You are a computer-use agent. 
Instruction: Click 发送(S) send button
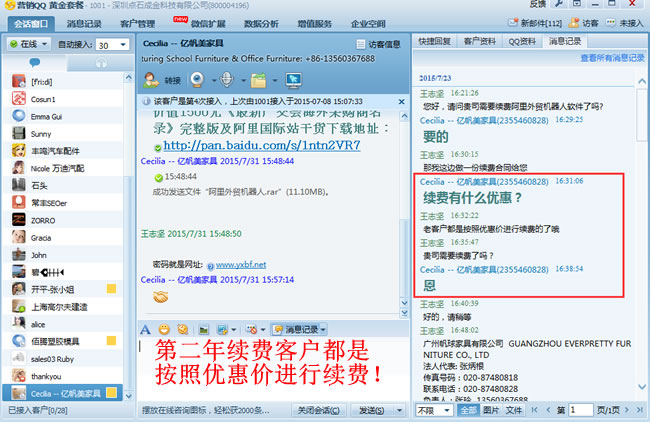click(x=372, y=410)
